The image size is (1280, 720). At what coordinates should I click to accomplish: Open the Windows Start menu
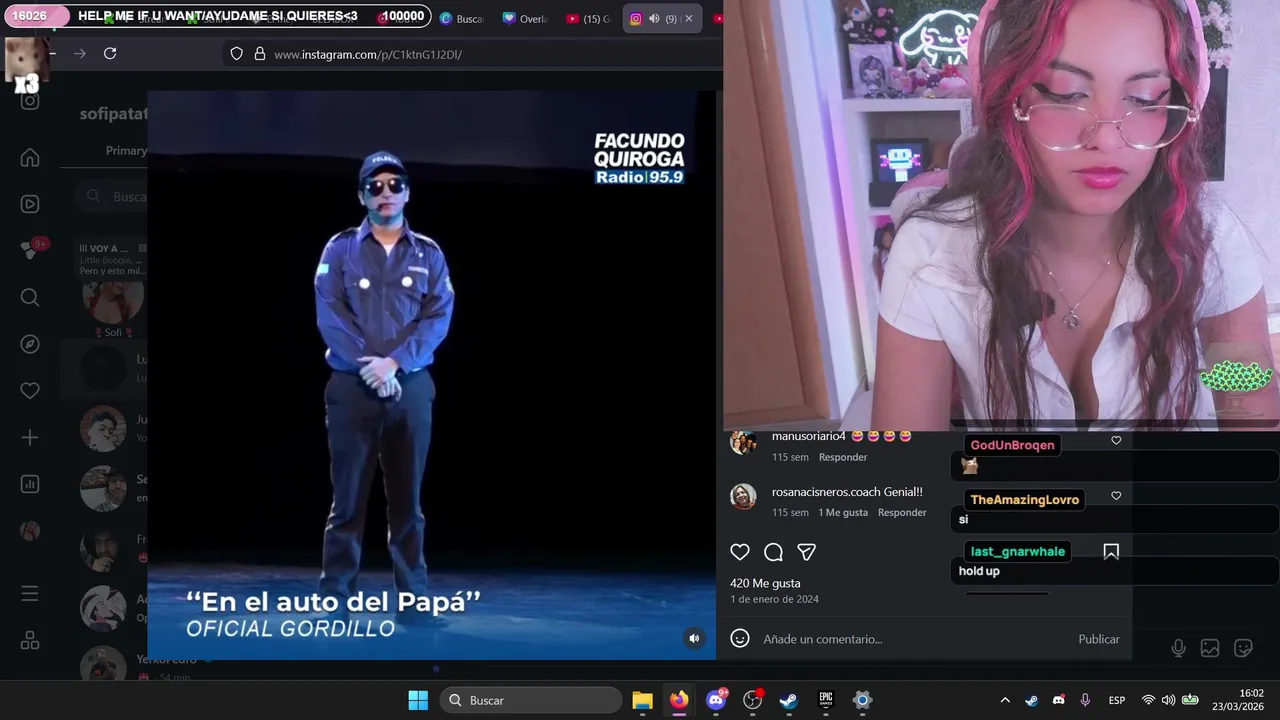(418, 700)
